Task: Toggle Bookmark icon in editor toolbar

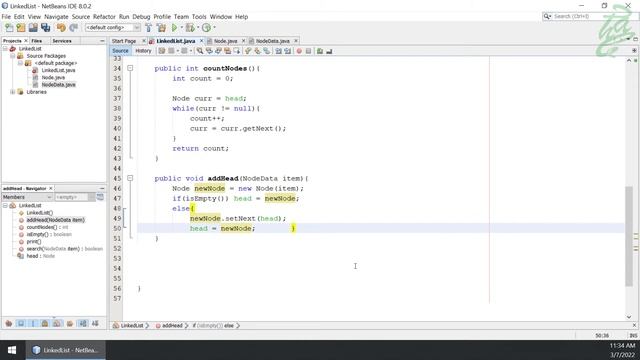Action: (x=267, y=51)
